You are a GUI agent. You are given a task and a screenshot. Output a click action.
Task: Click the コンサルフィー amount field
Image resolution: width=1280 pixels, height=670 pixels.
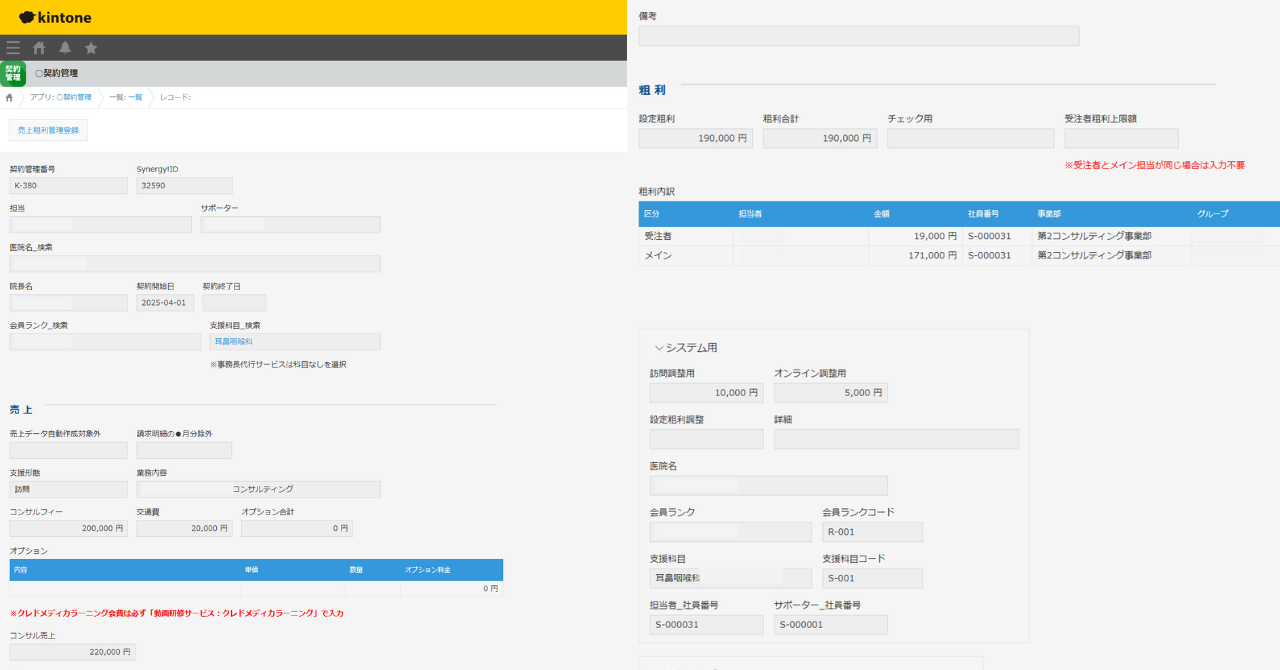pyautogui.click(x=68, y=528)
